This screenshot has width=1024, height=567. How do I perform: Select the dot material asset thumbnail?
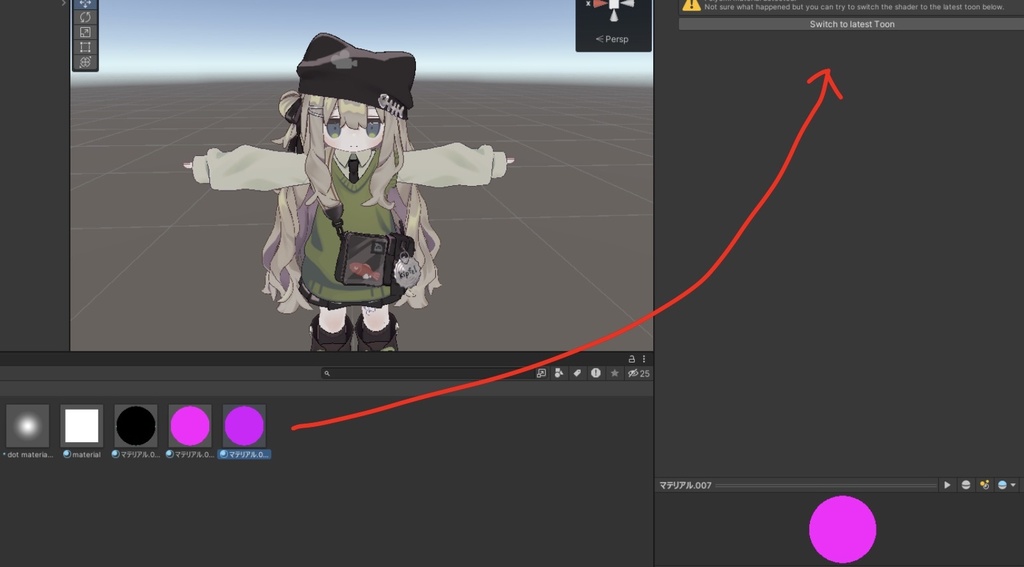[27, 426]
